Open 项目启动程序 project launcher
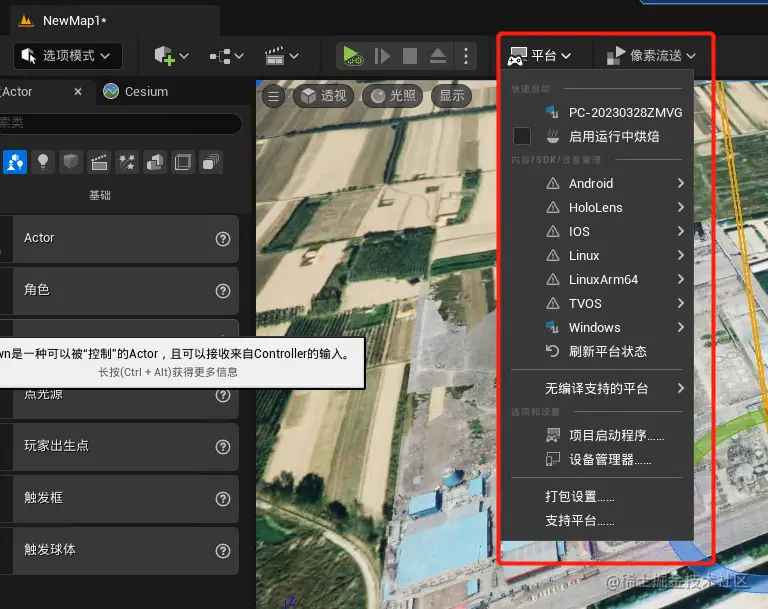 (597, 435)
